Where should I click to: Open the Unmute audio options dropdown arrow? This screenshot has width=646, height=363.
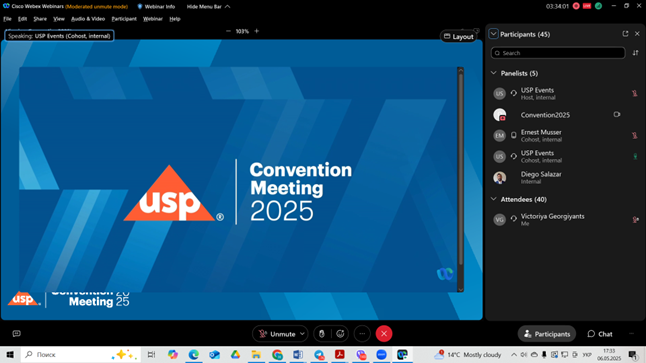(302, 334)
